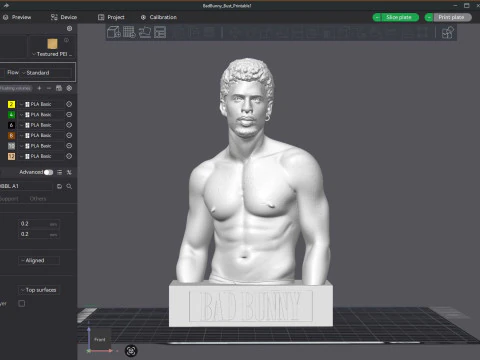480x360 pixels.
Task: Switch to the Device tab
Action: pos(64,17)
